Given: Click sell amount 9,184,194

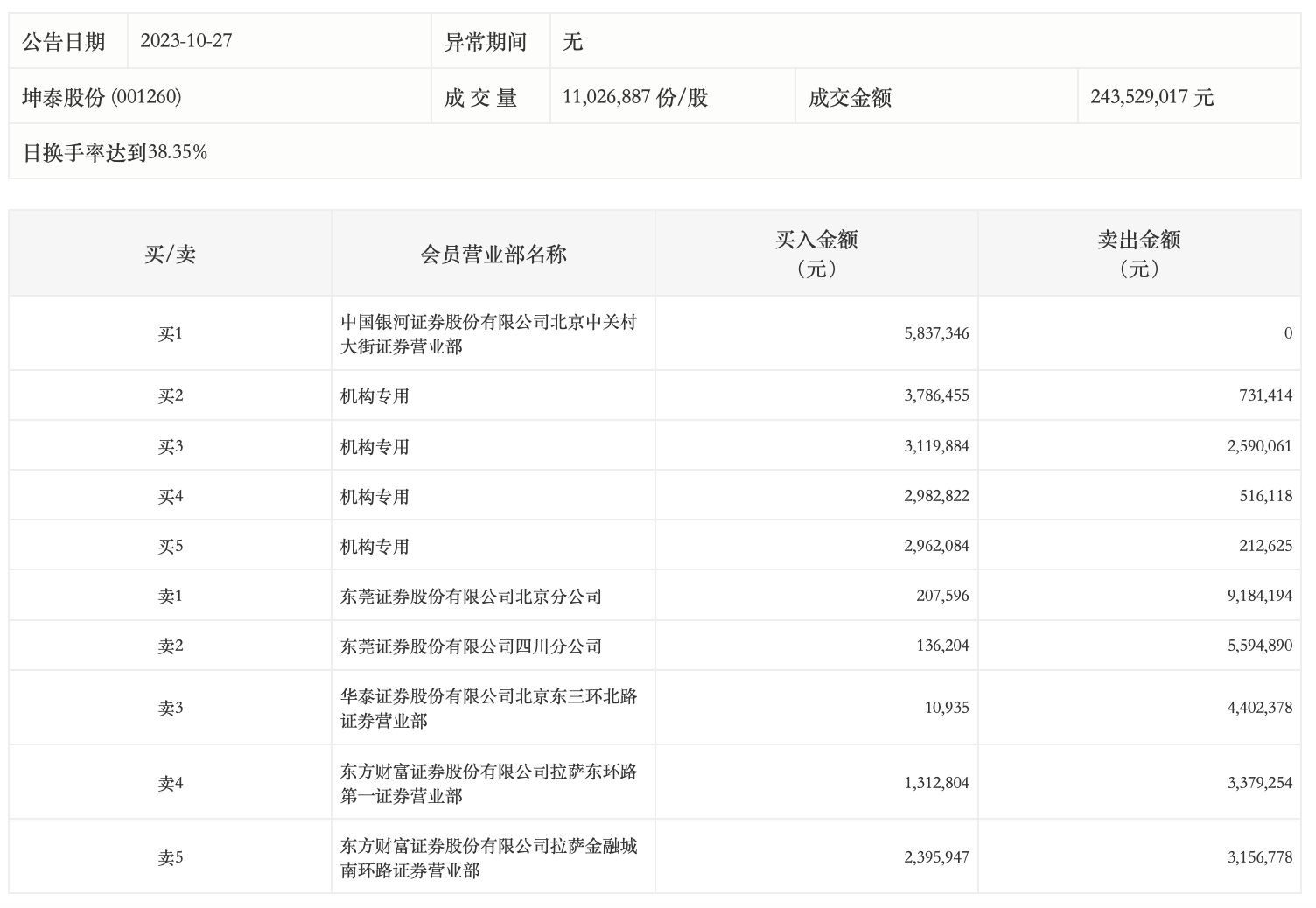Looking at the screenshot, I should pos(1259,596).
